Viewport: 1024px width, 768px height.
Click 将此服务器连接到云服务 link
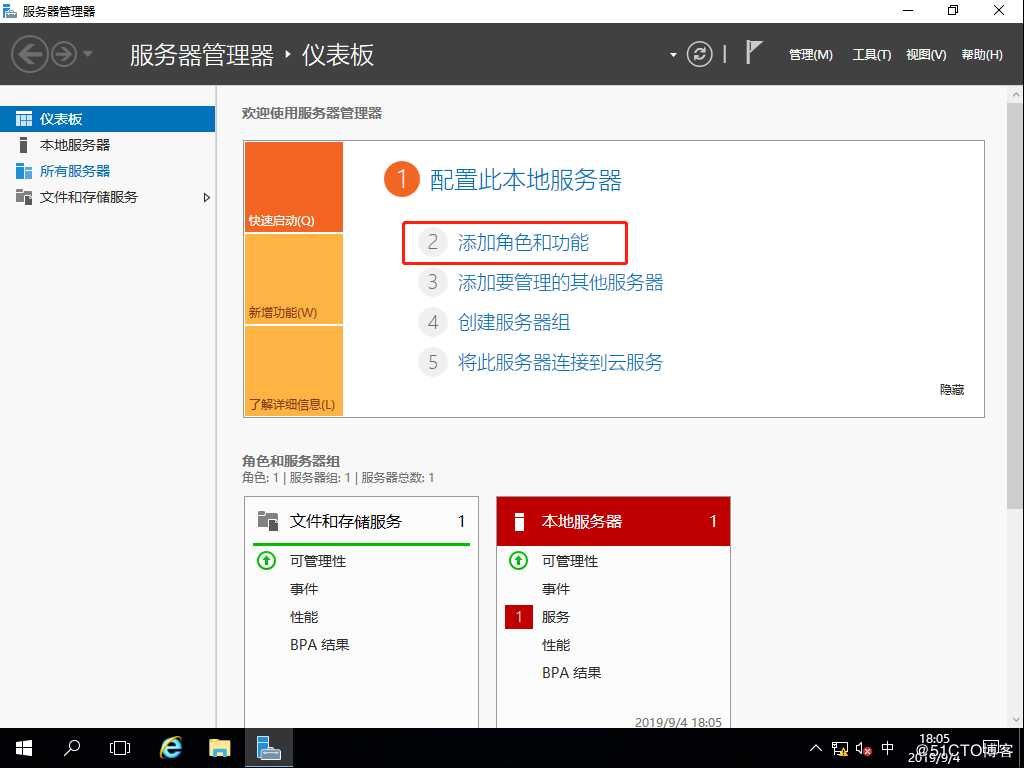click(x=560, y=362)
